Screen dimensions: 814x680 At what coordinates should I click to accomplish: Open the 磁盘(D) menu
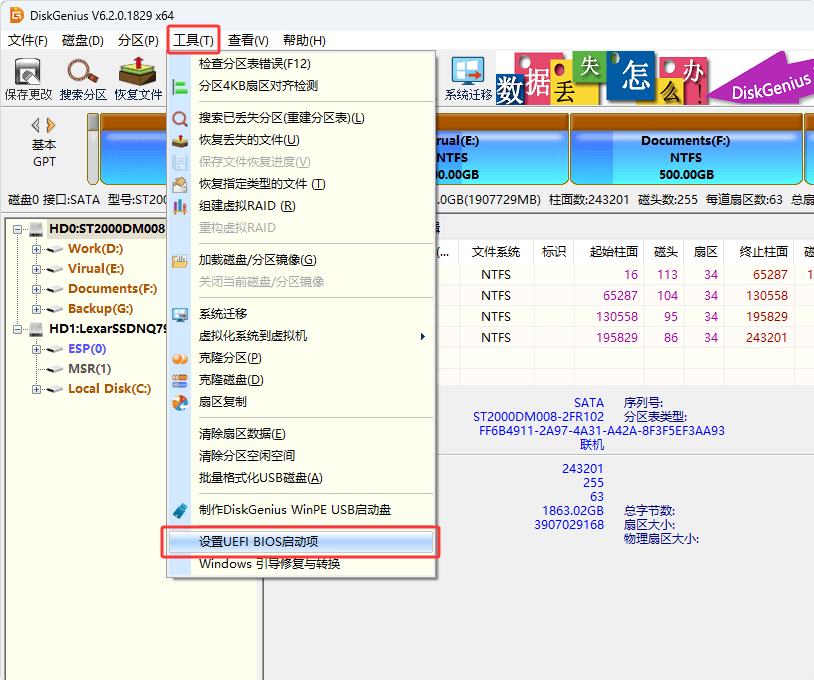pos(83,40)
